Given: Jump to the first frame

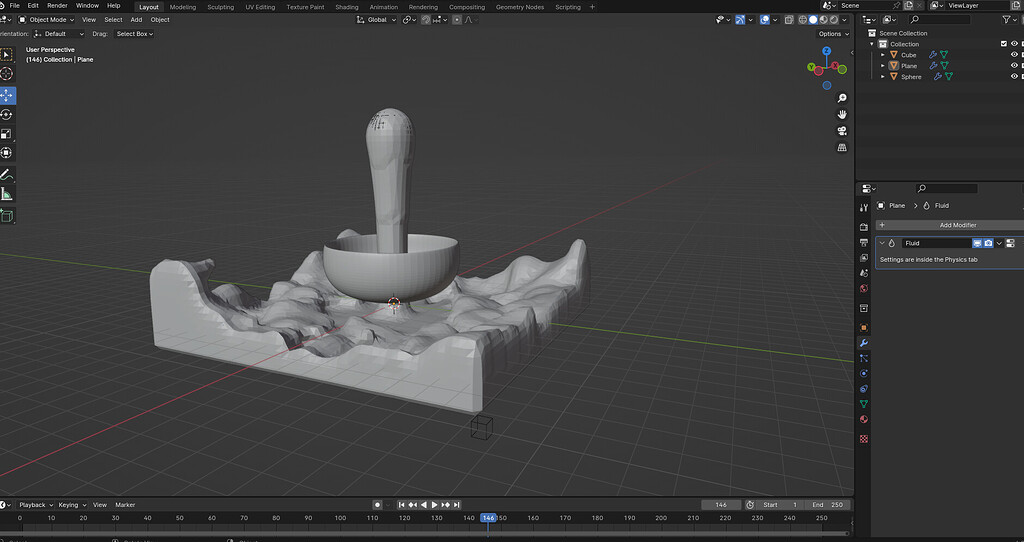Looking at the screenshot, I should [402, 505].
